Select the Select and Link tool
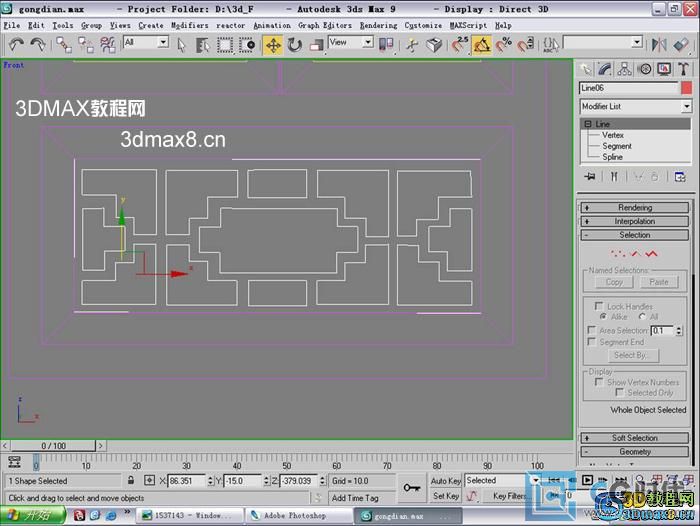The height and width of the screenshot is (526, 700). coord(64,45)
